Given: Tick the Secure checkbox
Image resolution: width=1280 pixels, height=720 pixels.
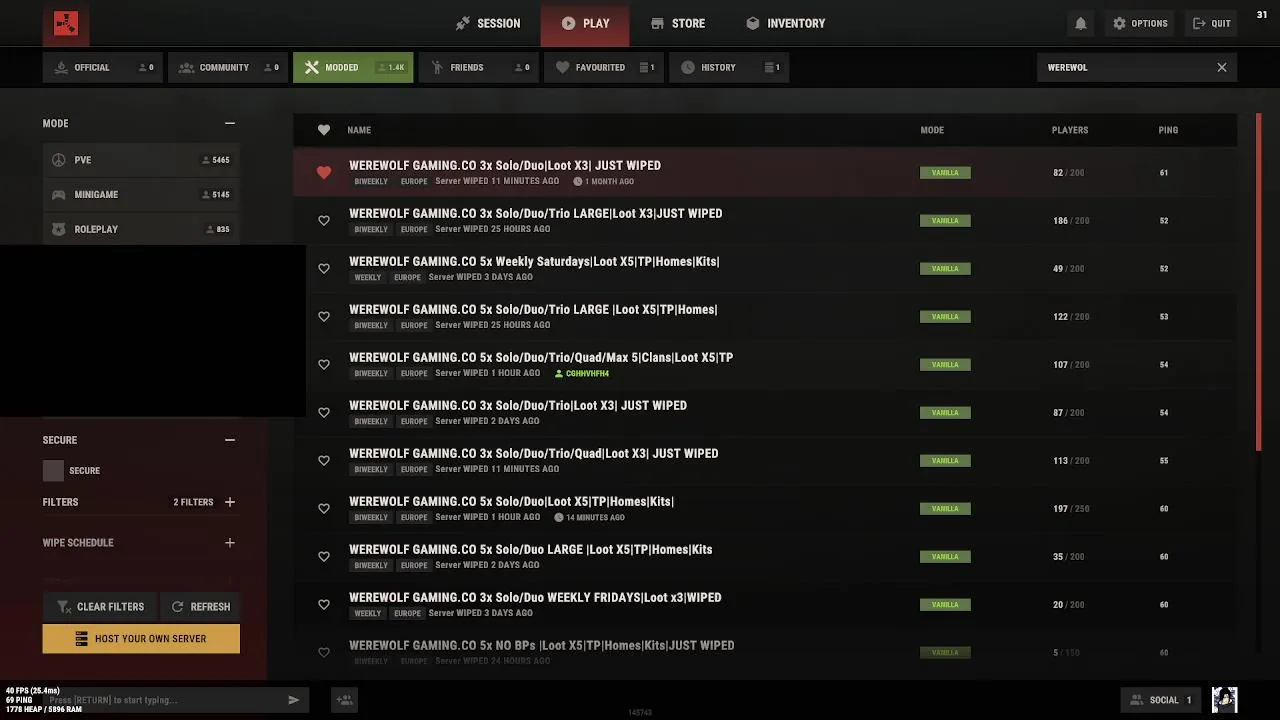Looking at the screenshot, I should click(53, 470).
